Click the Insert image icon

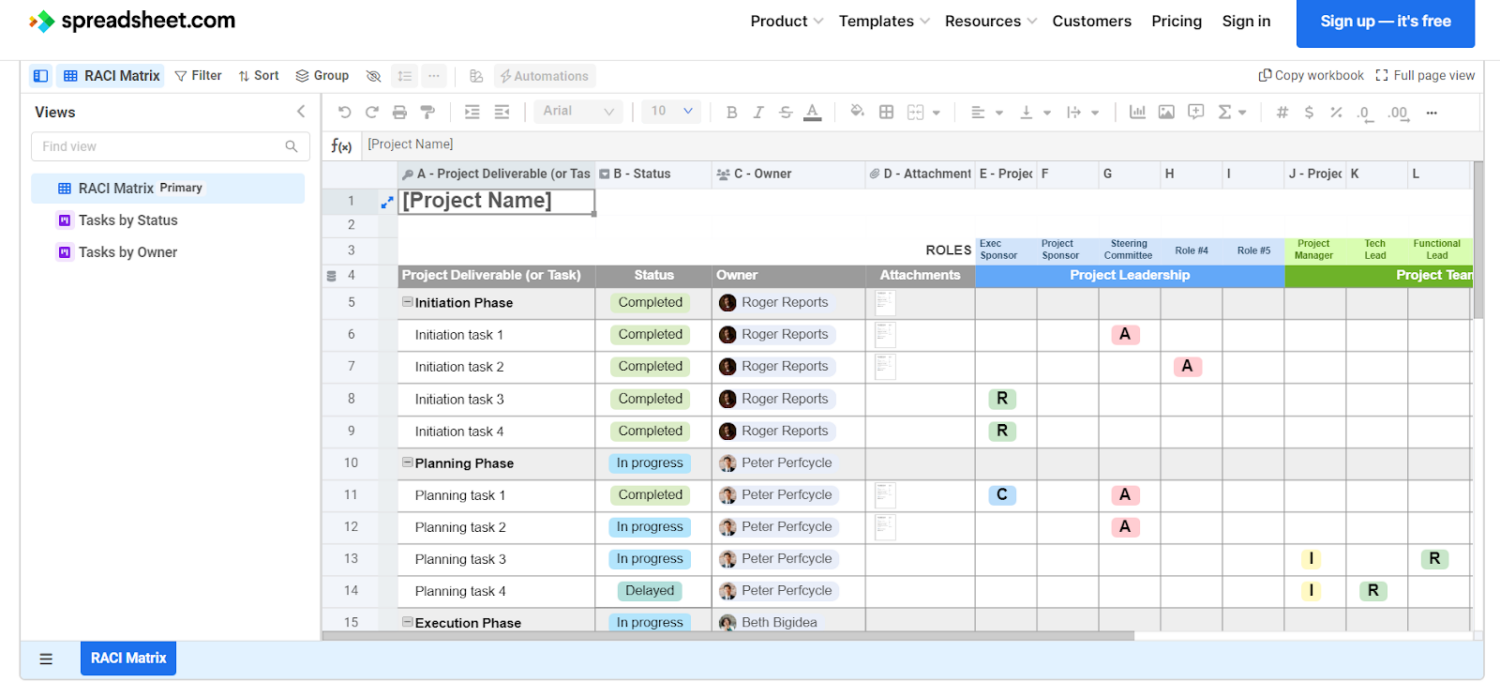tap(1166, 112)
